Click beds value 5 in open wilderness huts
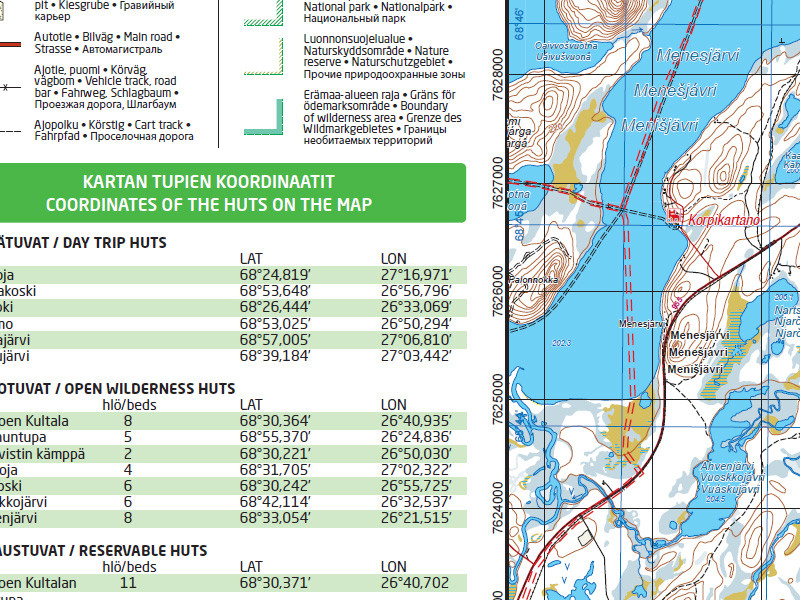800x600 pixels. [128, 437]
